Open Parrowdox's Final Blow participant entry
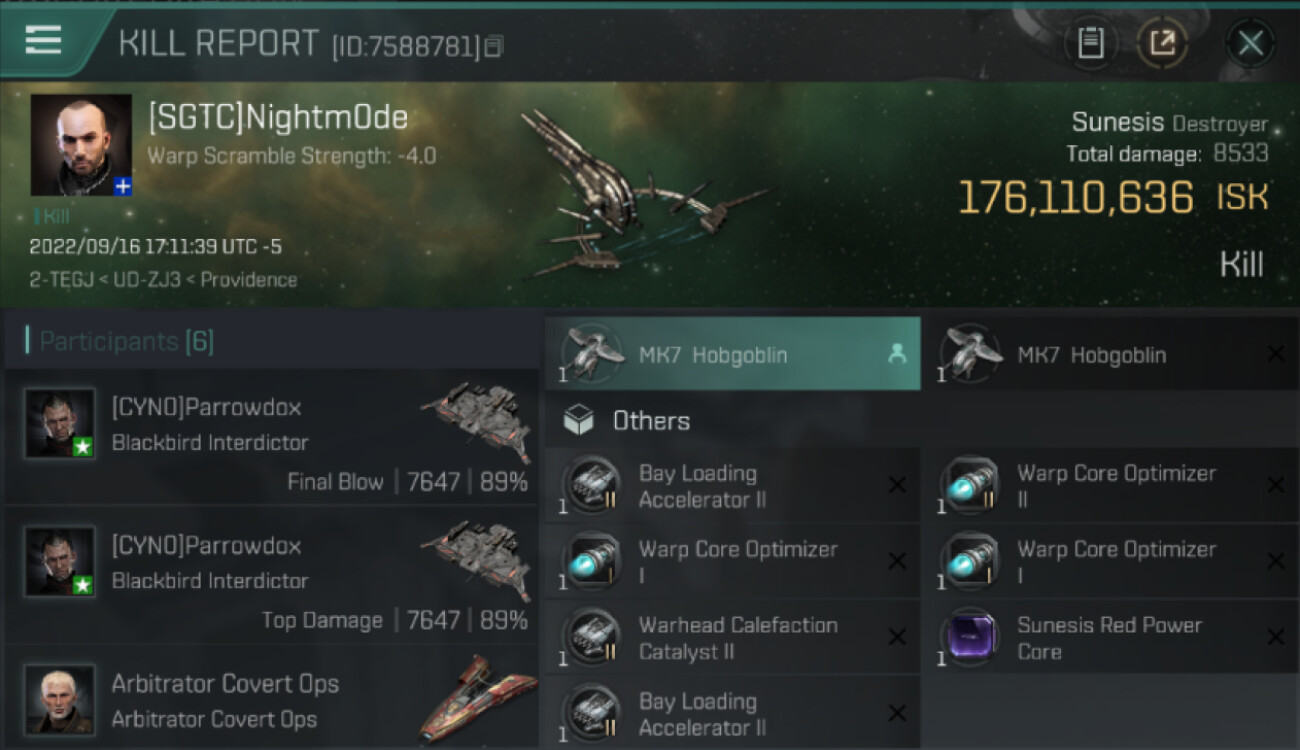Viewport: 1300px width, 750px height. coord(272,438)
